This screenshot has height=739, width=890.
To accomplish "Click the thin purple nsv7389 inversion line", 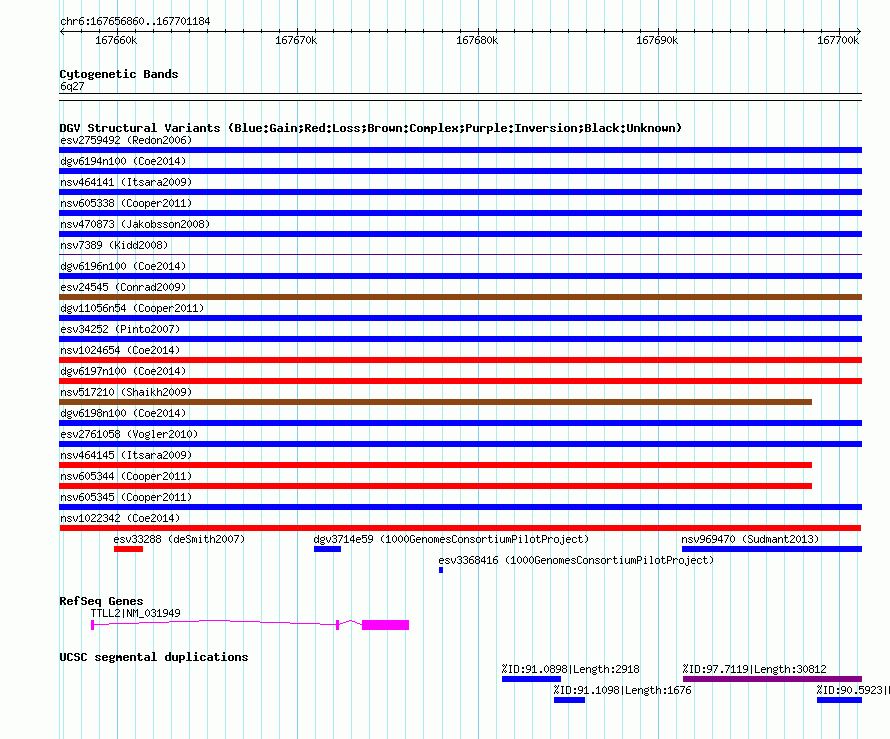I will tap(460, 254).
